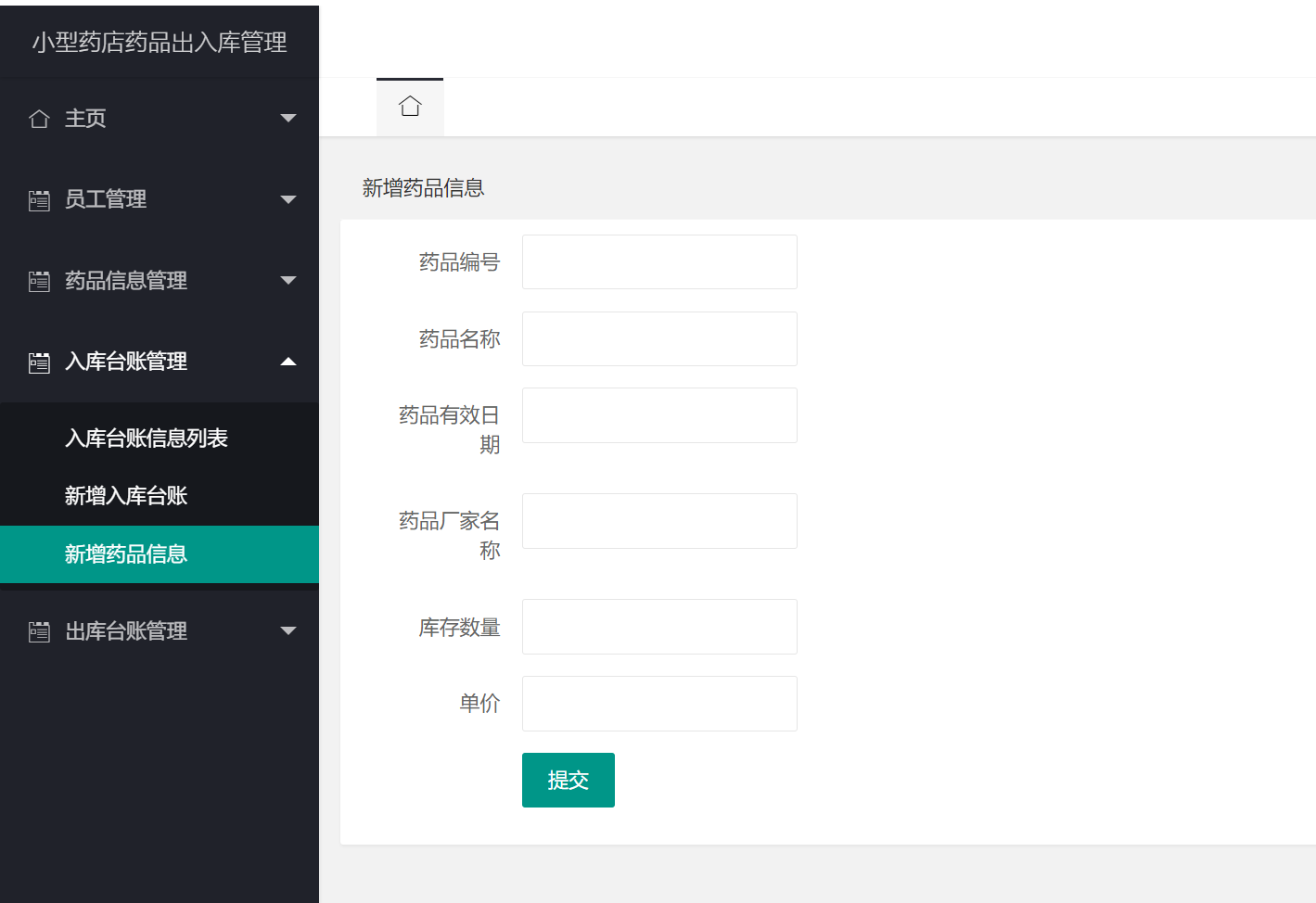Click the 小型药店药品出入库管理 title
Viewport: 1316px width, 903px height.
pos(160,42)
